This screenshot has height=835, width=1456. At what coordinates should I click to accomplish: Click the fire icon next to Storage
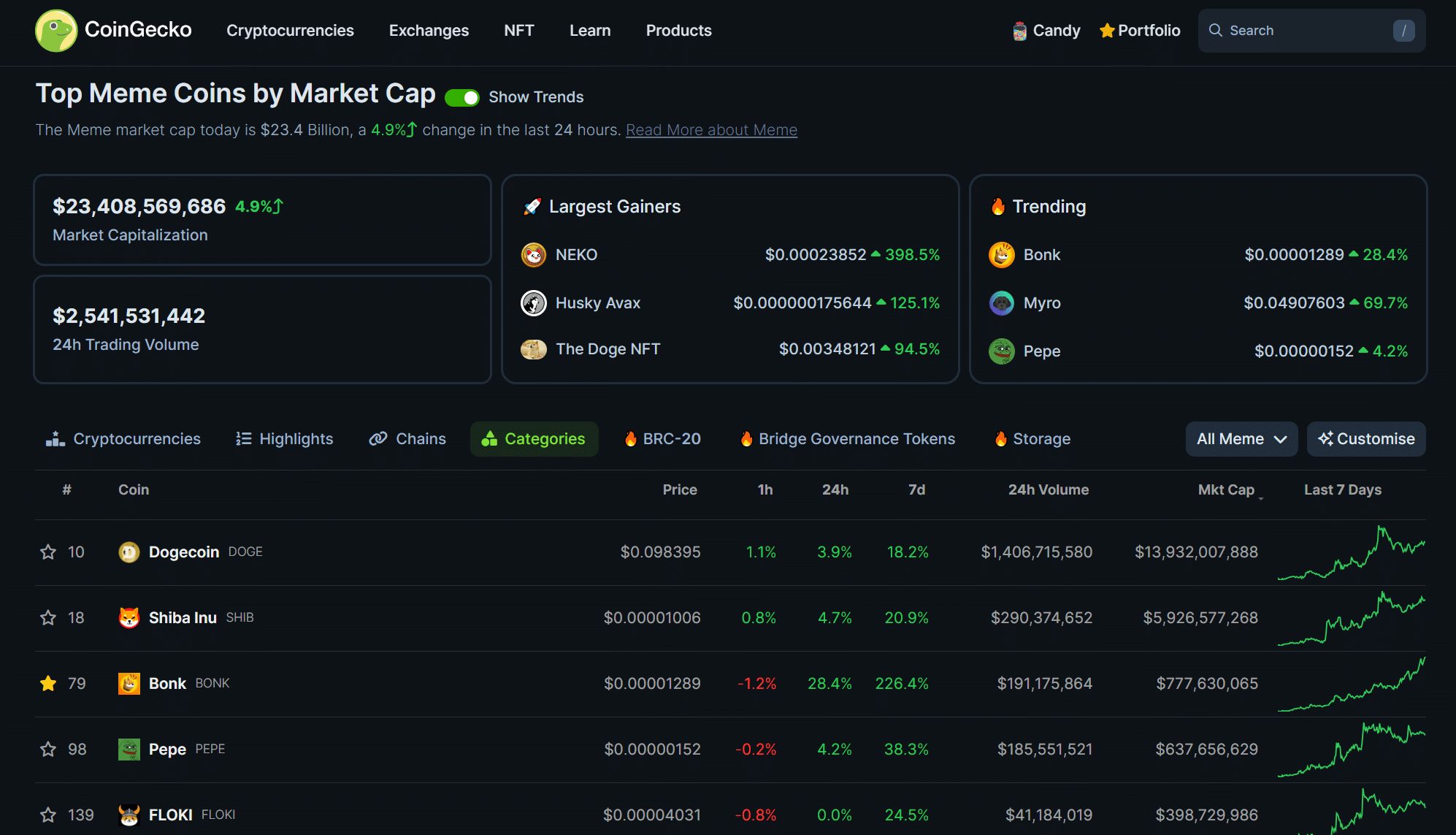1001,439
